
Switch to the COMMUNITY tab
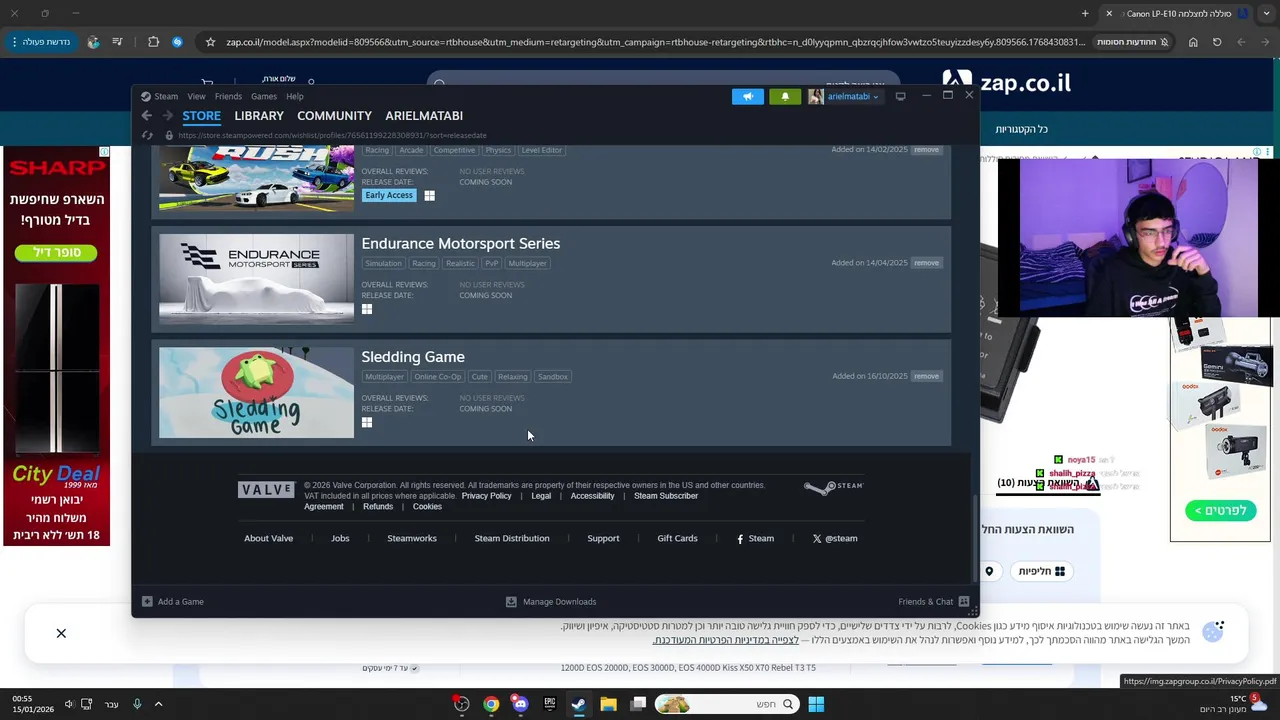click(334, 116)
